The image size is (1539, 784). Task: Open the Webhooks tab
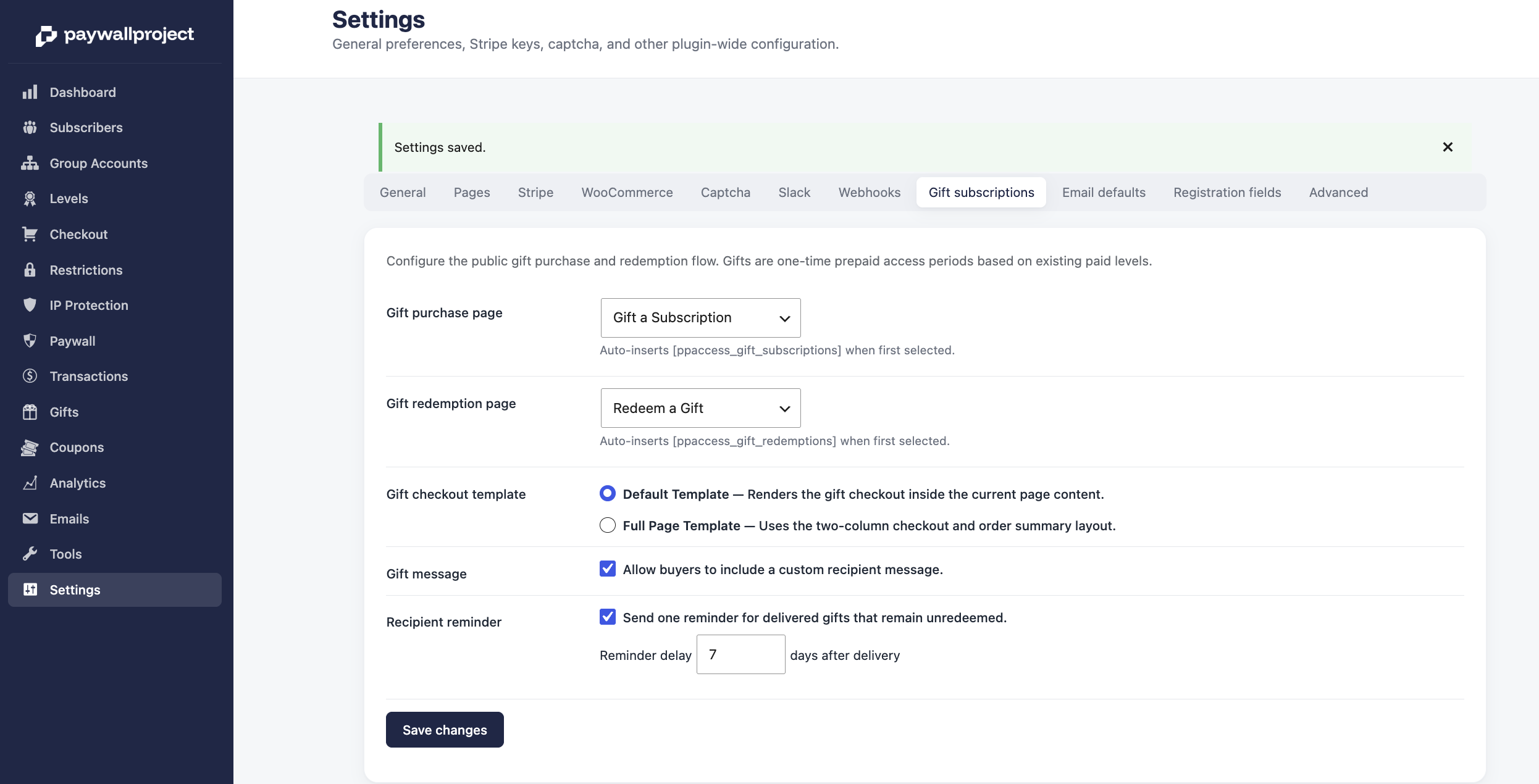click(x=869, y=192)
